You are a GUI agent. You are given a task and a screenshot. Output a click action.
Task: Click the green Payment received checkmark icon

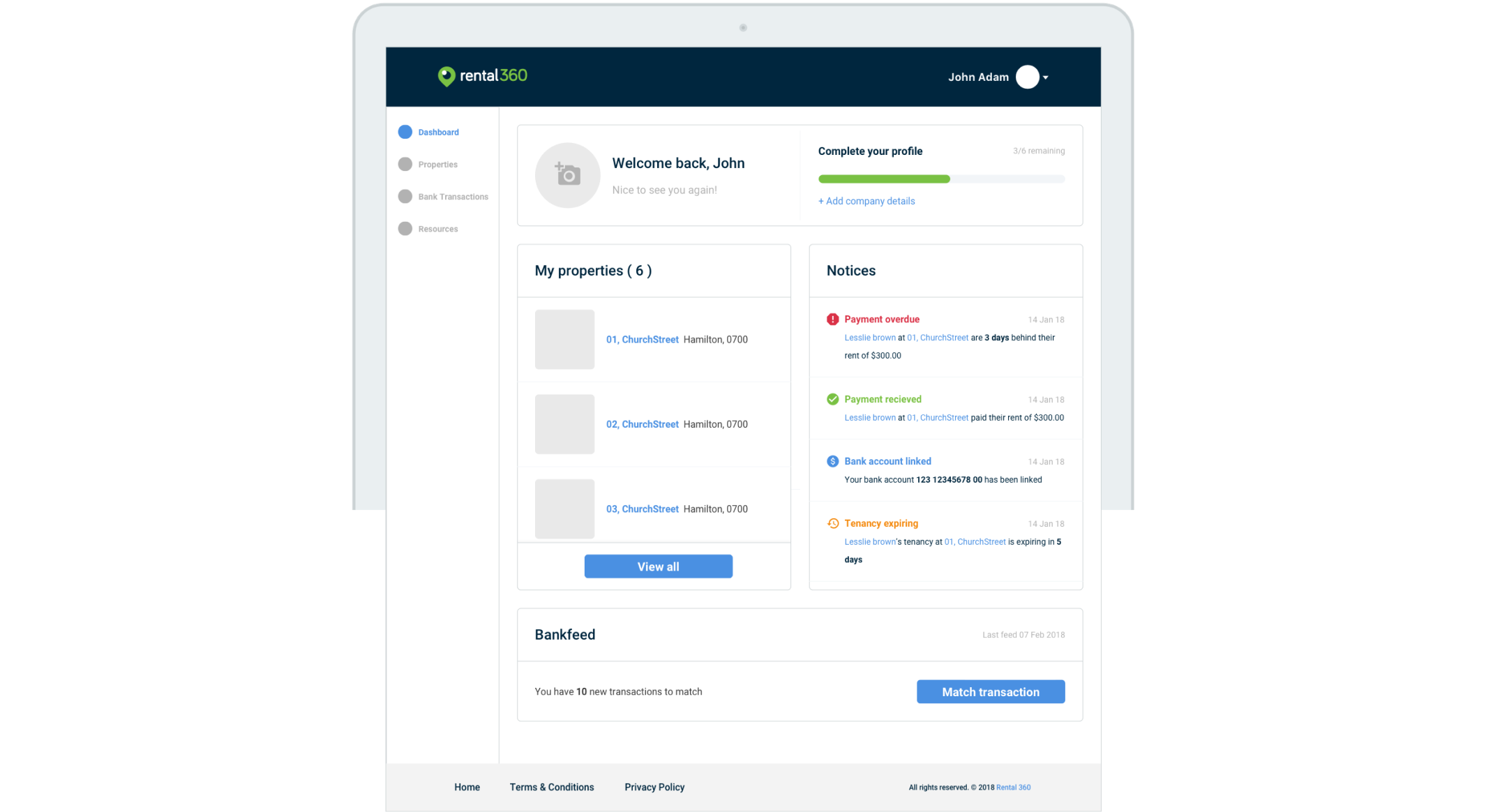click(x=832, y=399)
